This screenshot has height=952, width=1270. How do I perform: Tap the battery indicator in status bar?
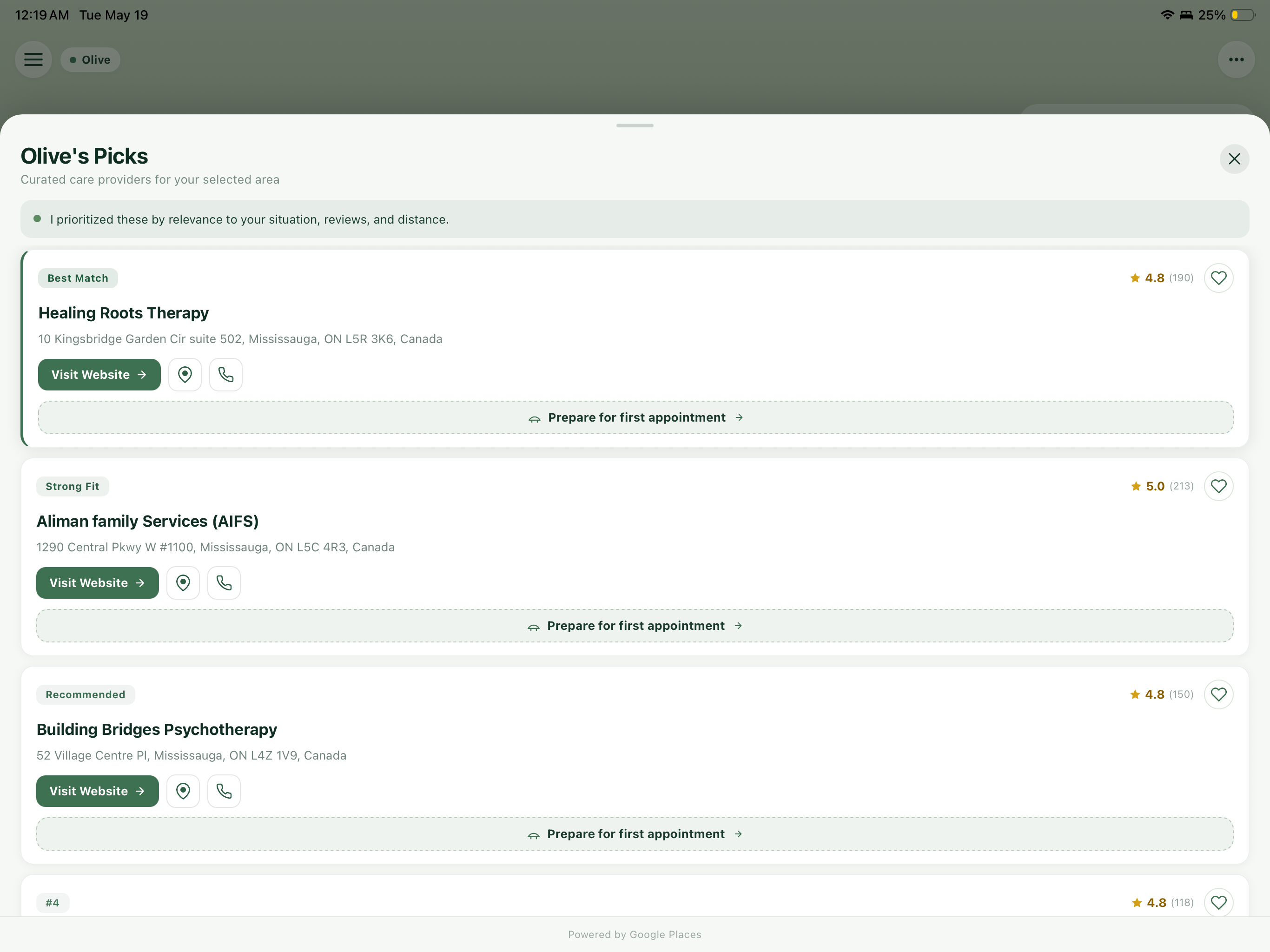point(1243,15)
